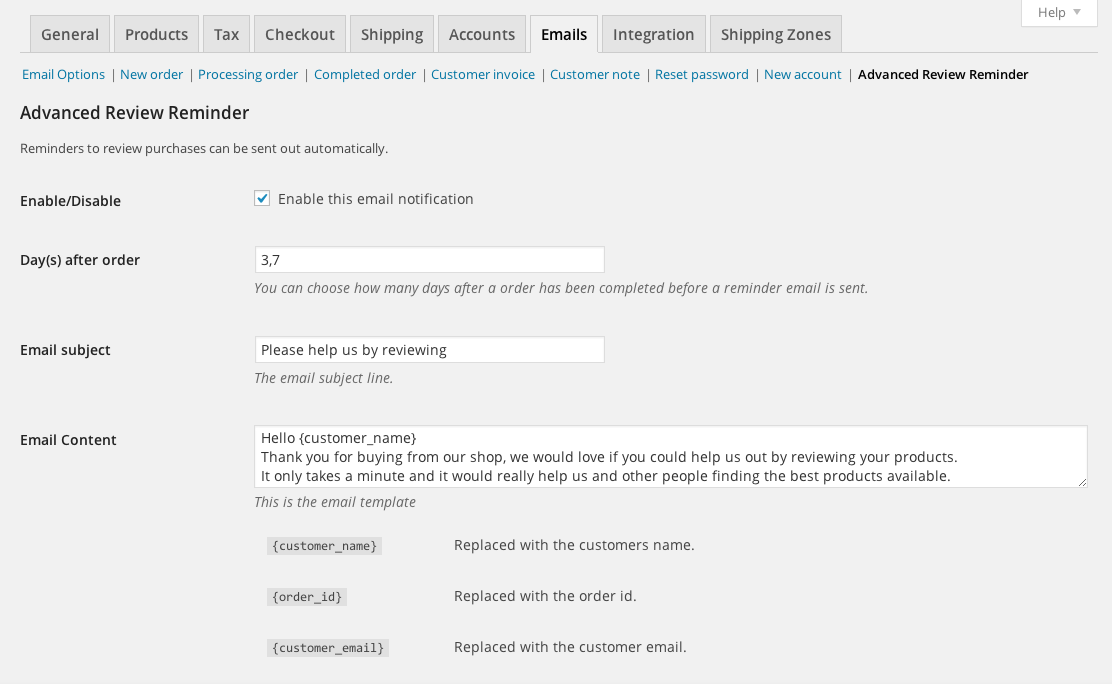View Processing order email settings
Image resolution: width=1112 pixels, height=684 pixels.
(x=248, y=74)
